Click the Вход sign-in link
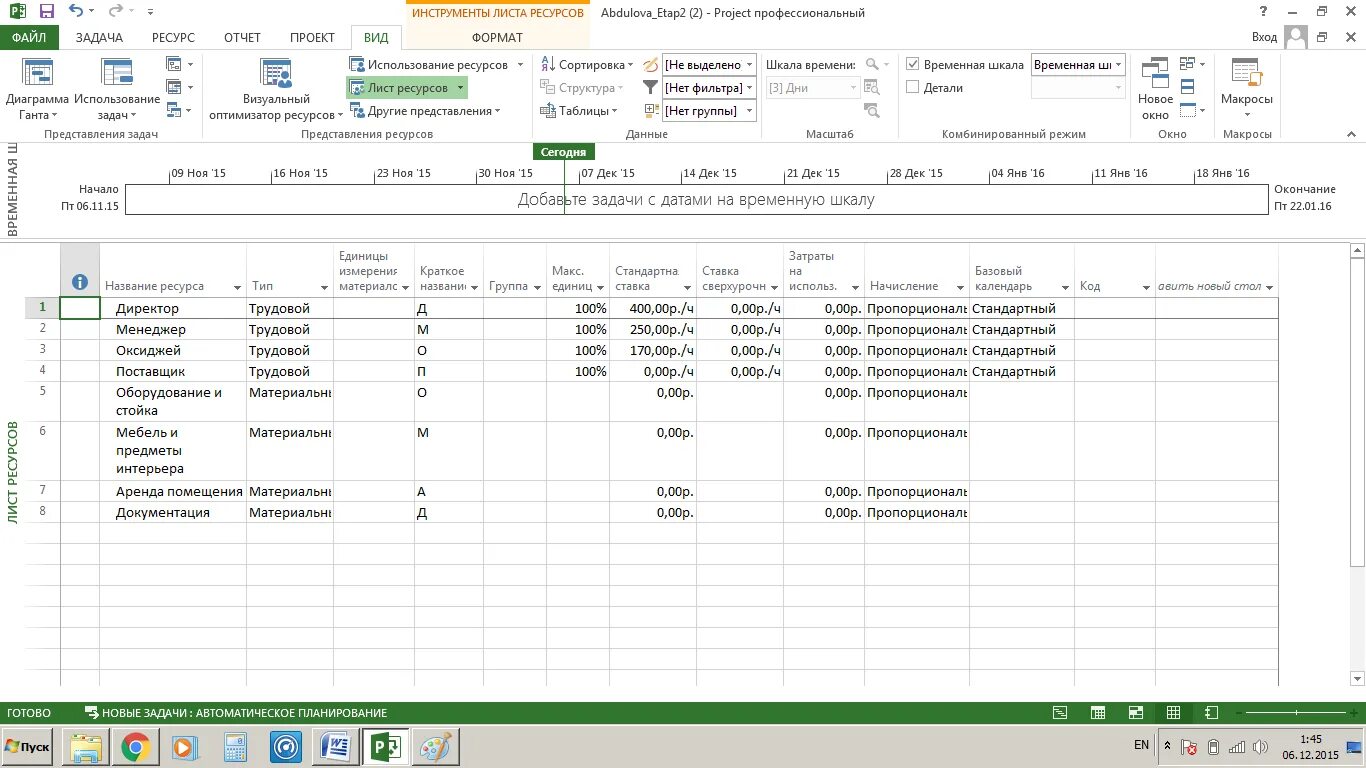The height and width of the screenshot is (768, 1366). coord(1264,38)
